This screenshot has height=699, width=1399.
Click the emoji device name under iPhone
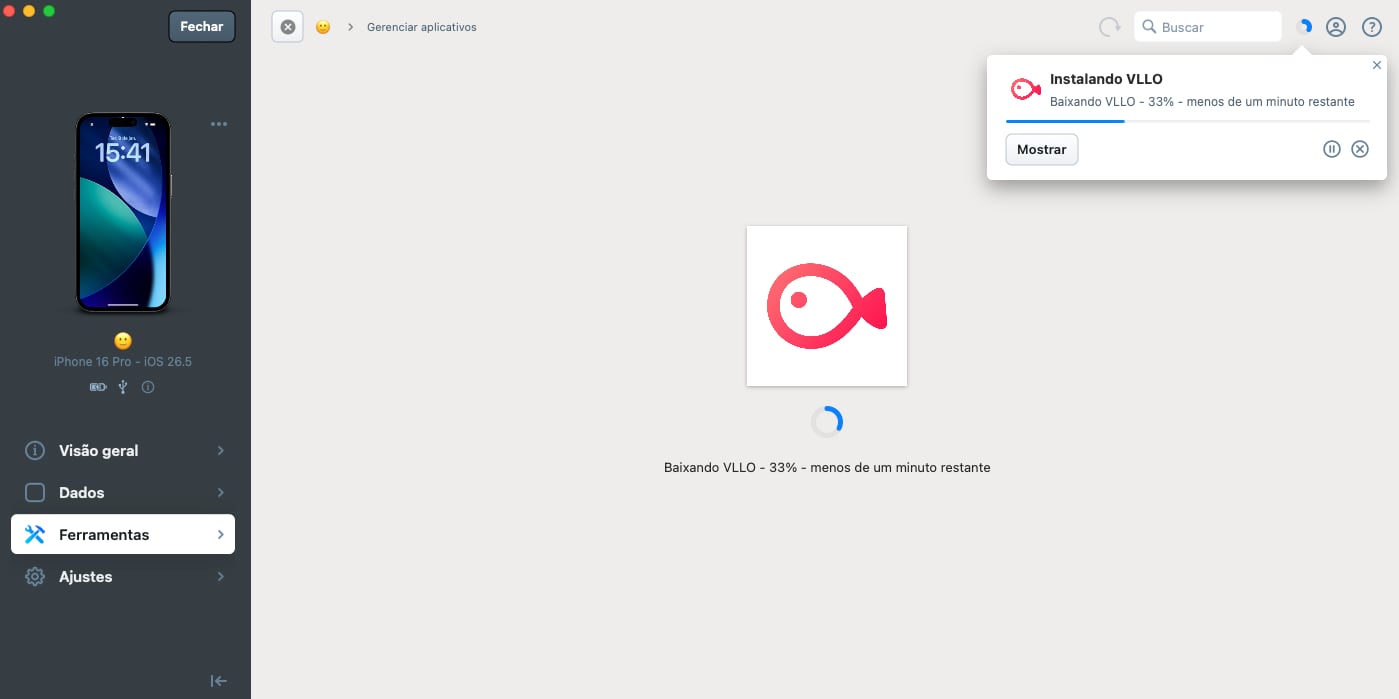(x=123, y=341)
